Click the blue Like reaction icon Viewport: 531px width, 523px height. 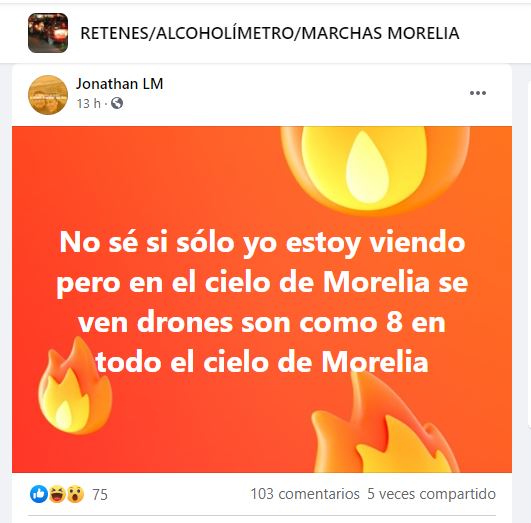tap(39, 494)
